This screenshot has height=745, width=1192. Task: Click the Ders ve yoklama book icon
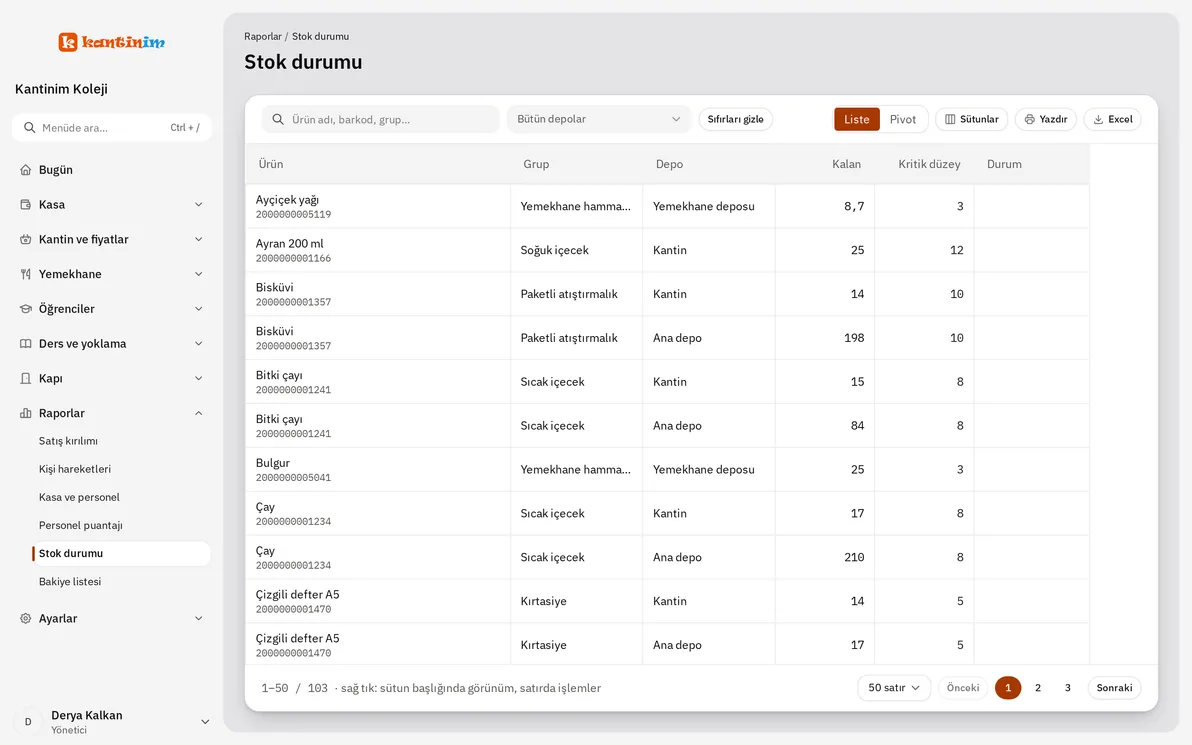click(x=26, y=344)
